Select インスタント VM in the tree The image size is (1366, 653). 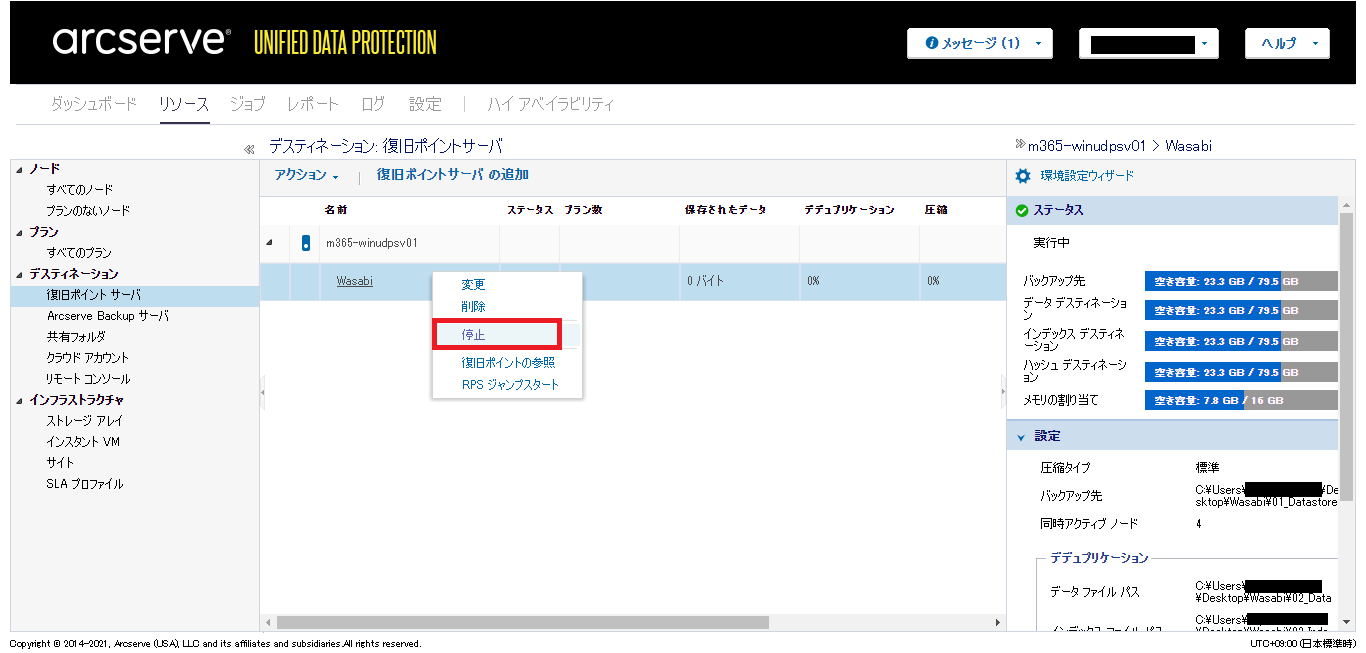tap(83, 442)
